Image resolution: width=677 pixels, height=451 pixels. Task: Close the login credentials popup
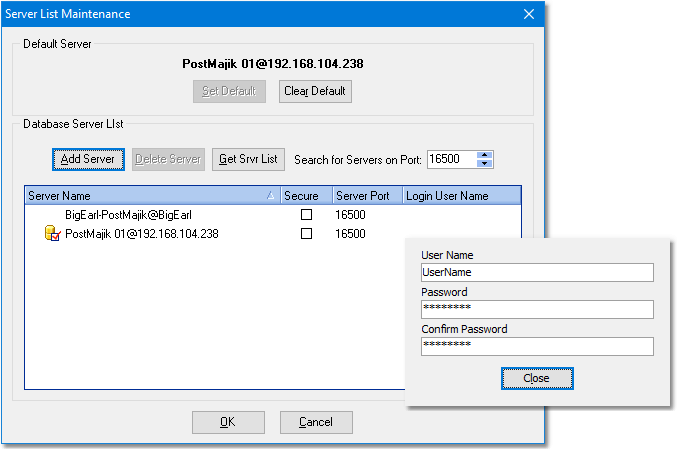537,378
